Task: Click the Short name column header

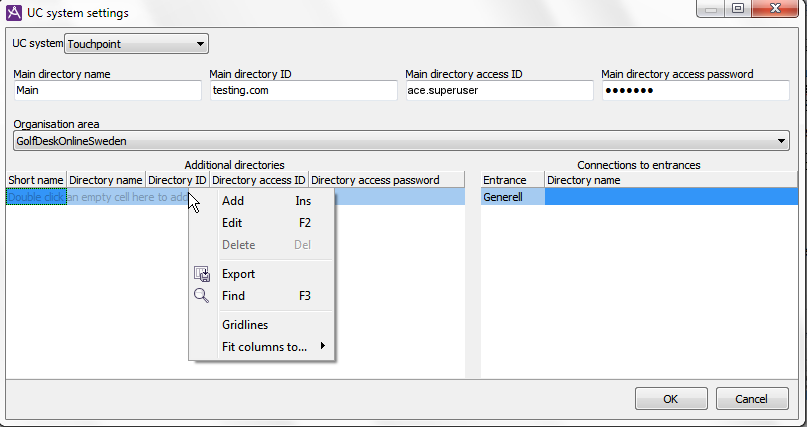Action: point(36,180)
